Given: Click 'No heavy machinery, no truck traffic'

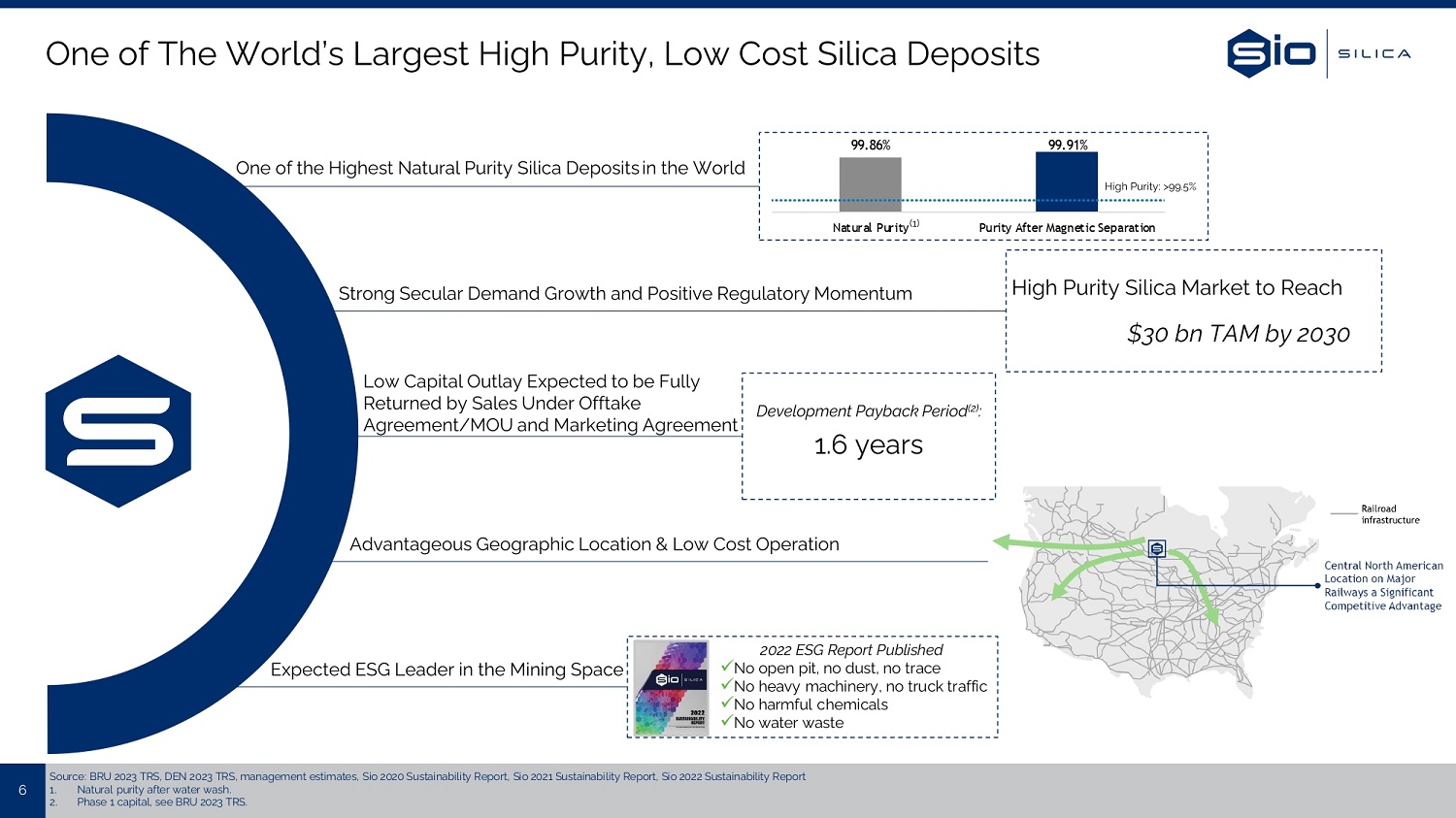Looking at the screenshot, I should (x=860, y=687).
